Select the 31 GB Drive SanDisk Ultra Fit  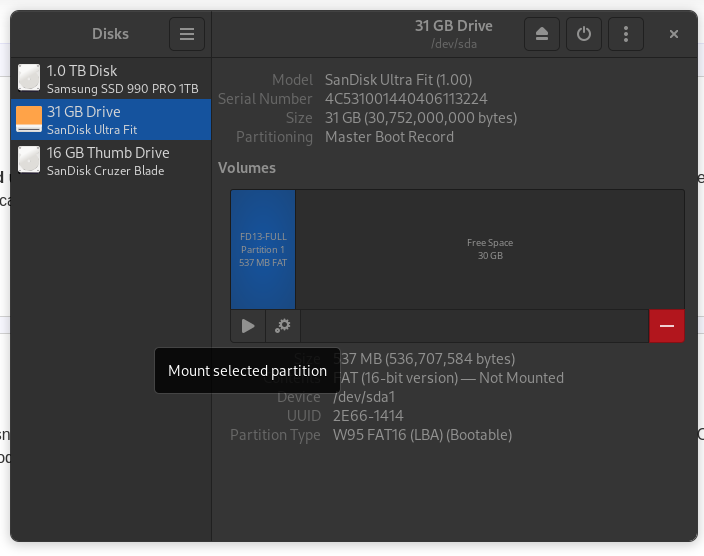pyautogui.click(x=111, y=119)
